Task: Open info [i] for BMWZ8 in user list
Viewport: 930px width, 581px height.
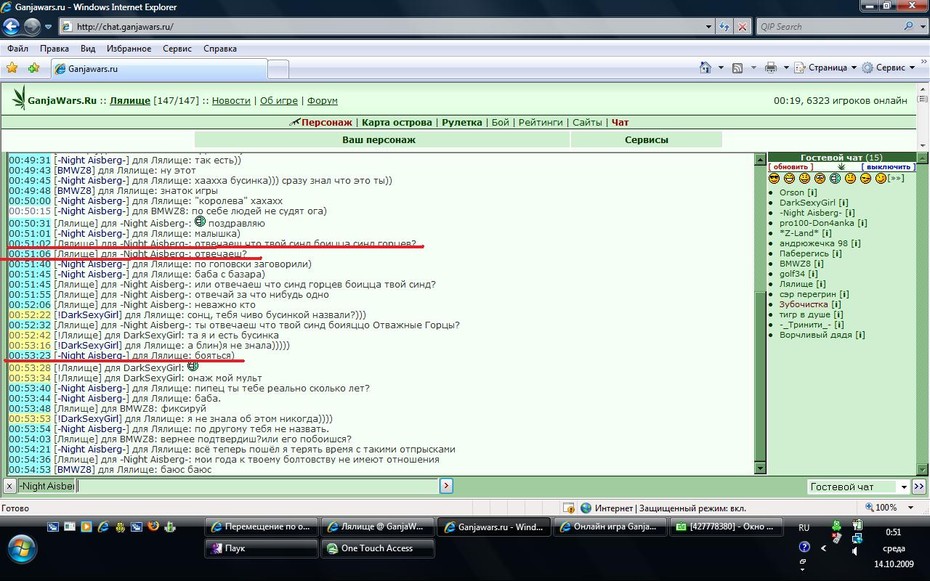Action: pyautogui.click(x=818, y=264)
